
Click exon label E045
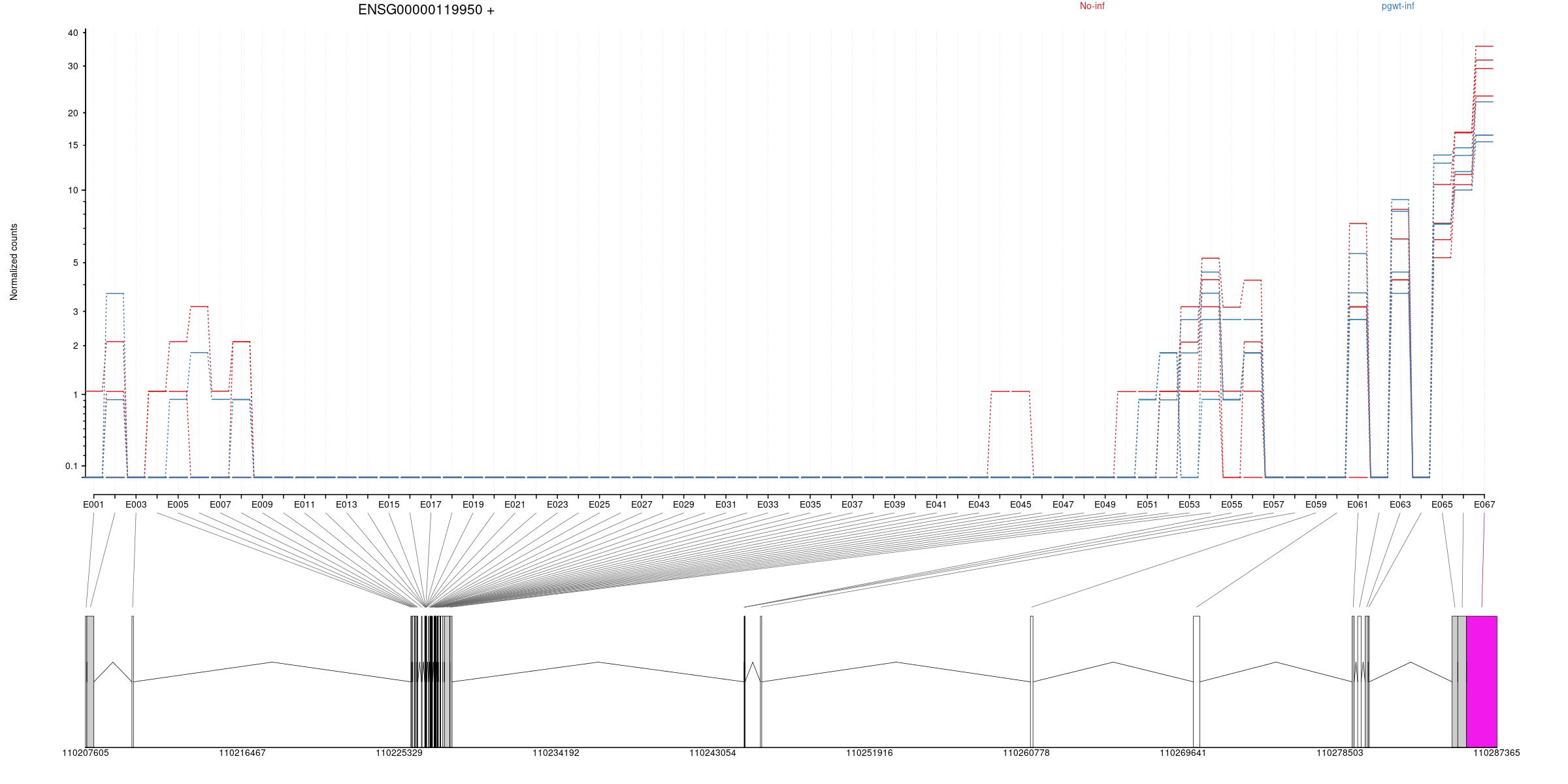(x=1021, y=504)
